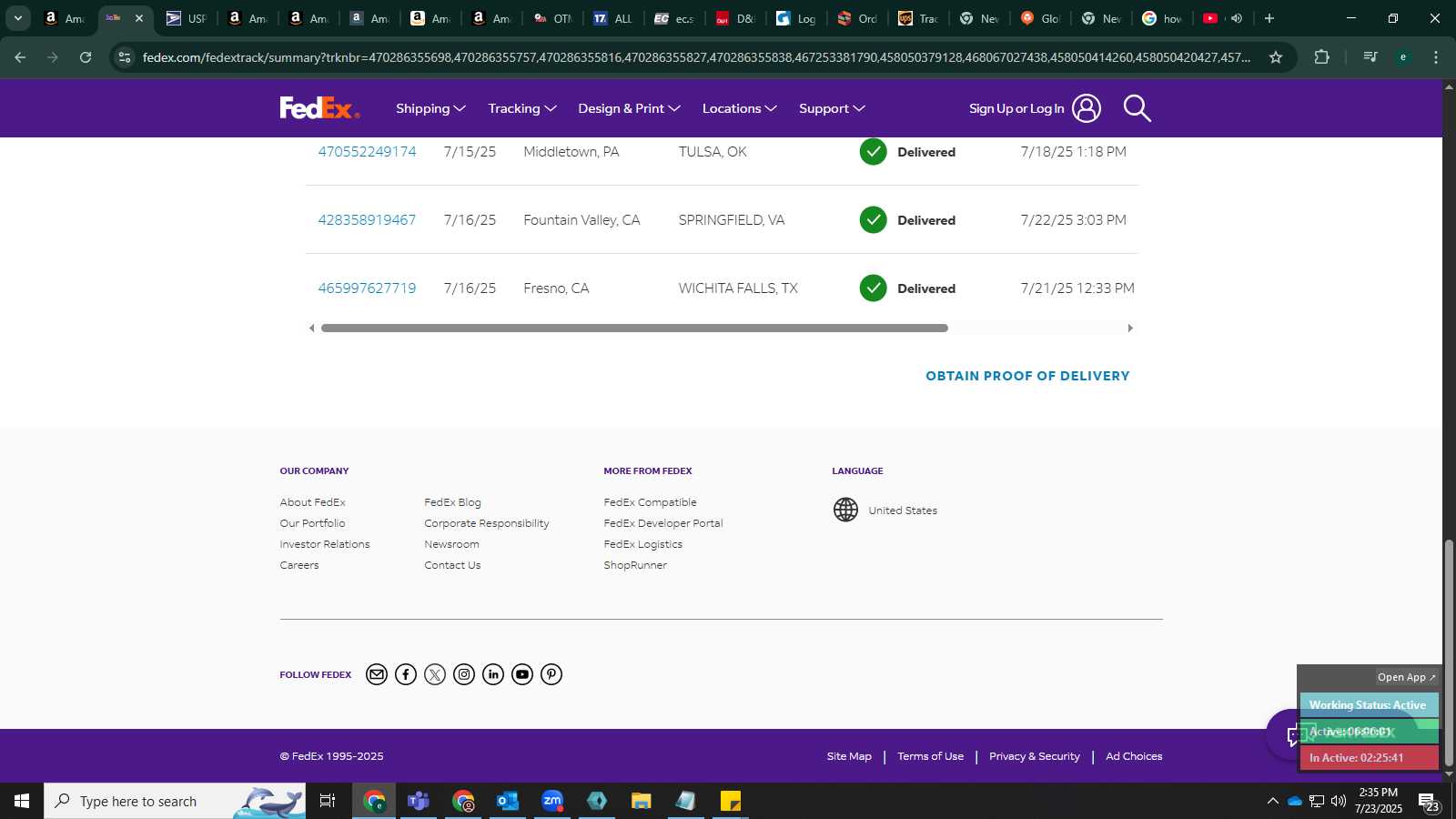Expand the Support menu
This screenshot has height=819, width=1456.
coord(832,108)
